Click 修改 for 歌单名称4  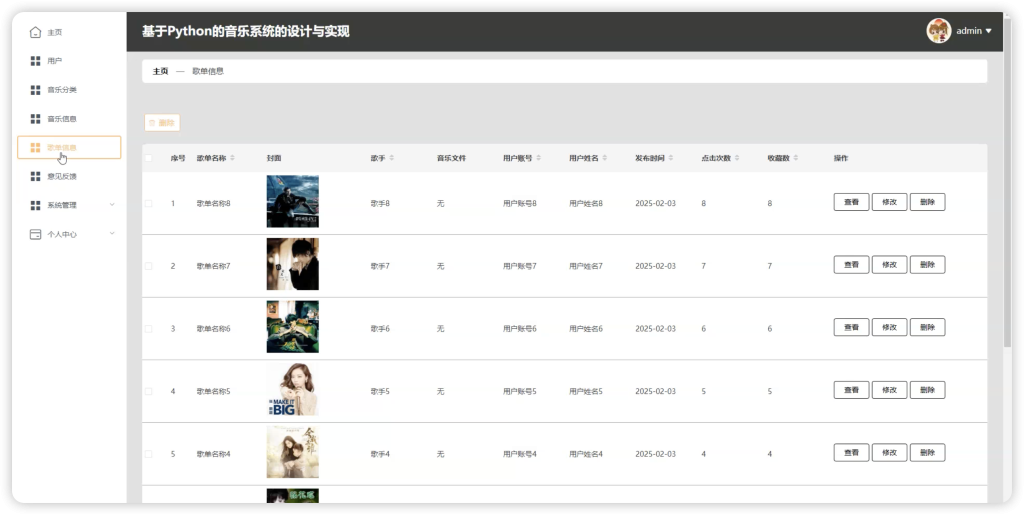point(889,453)
